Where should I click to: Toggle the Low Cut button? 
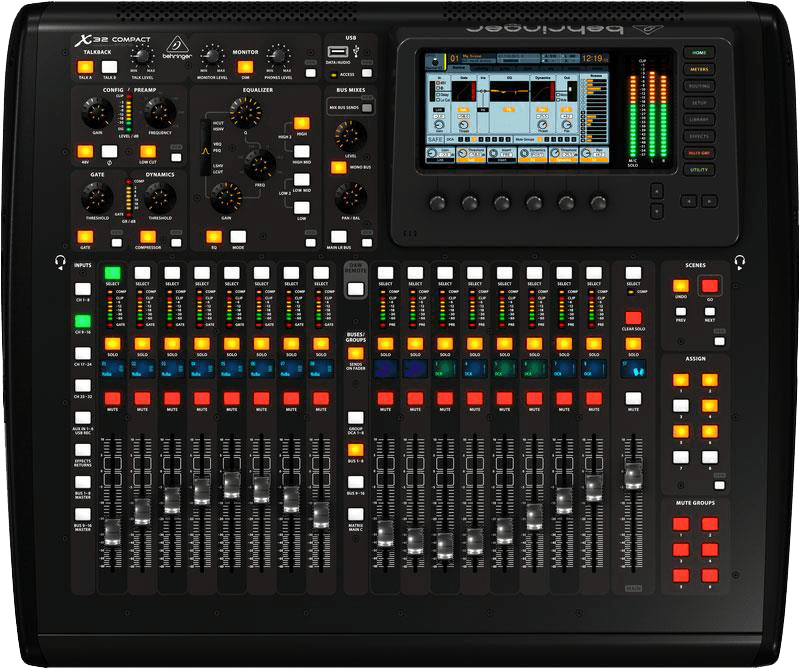pyautogui.click(x=148, y=152)
